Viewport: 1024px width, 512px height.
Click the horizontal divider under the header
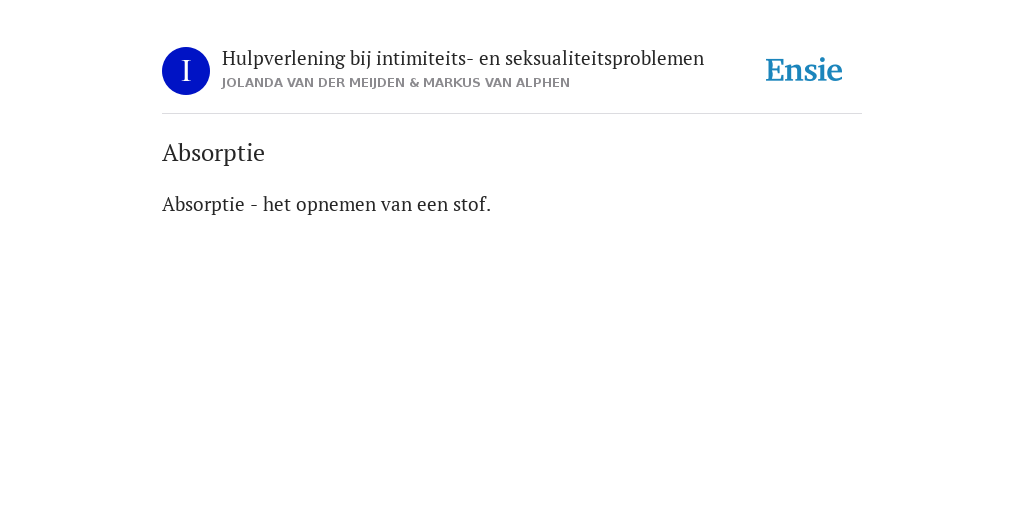click(512, 114)
